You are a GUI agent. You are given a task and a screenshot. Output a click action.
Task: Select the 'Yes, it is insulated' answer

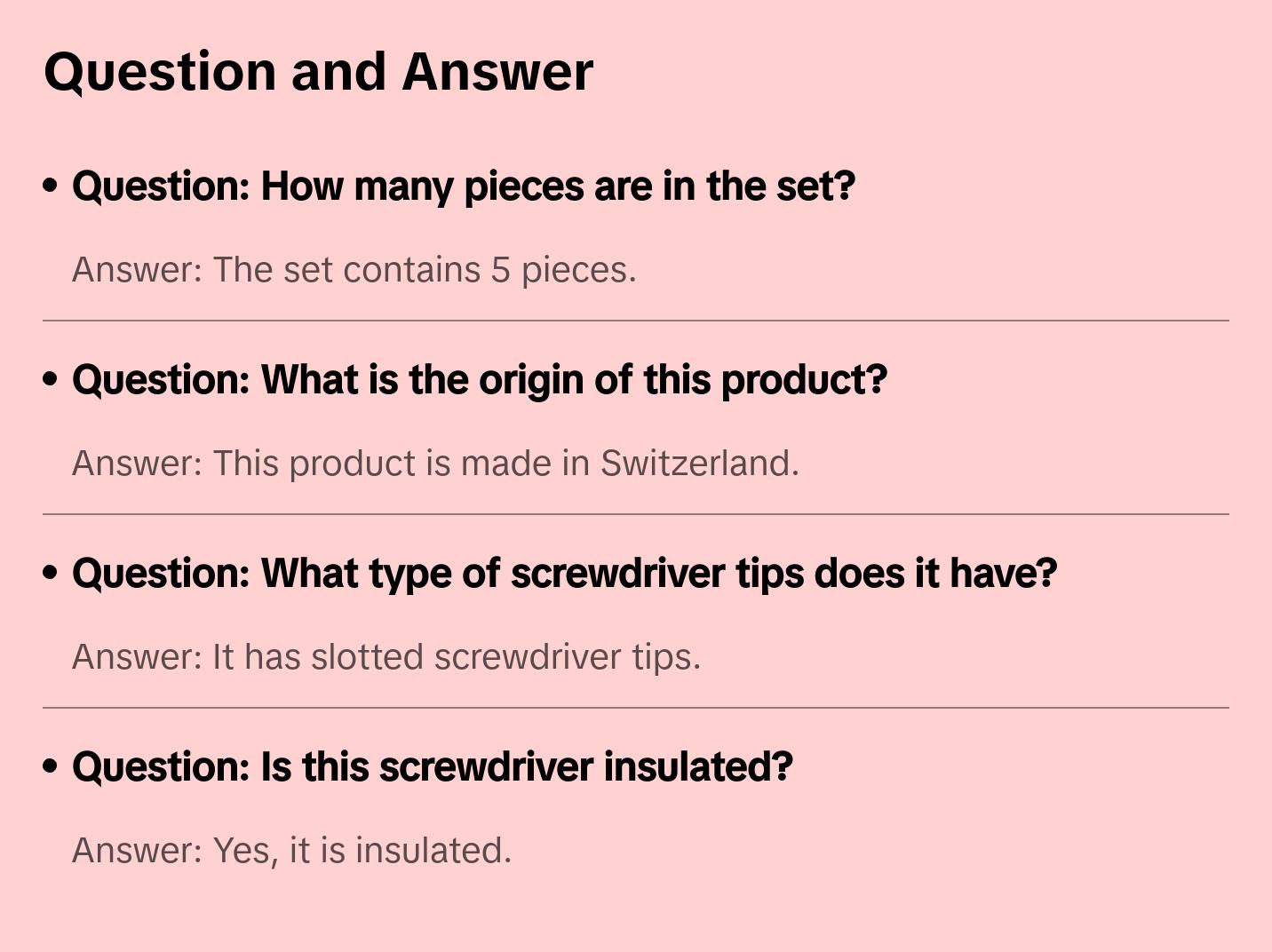pyautogui.click(x=291, y=851)
